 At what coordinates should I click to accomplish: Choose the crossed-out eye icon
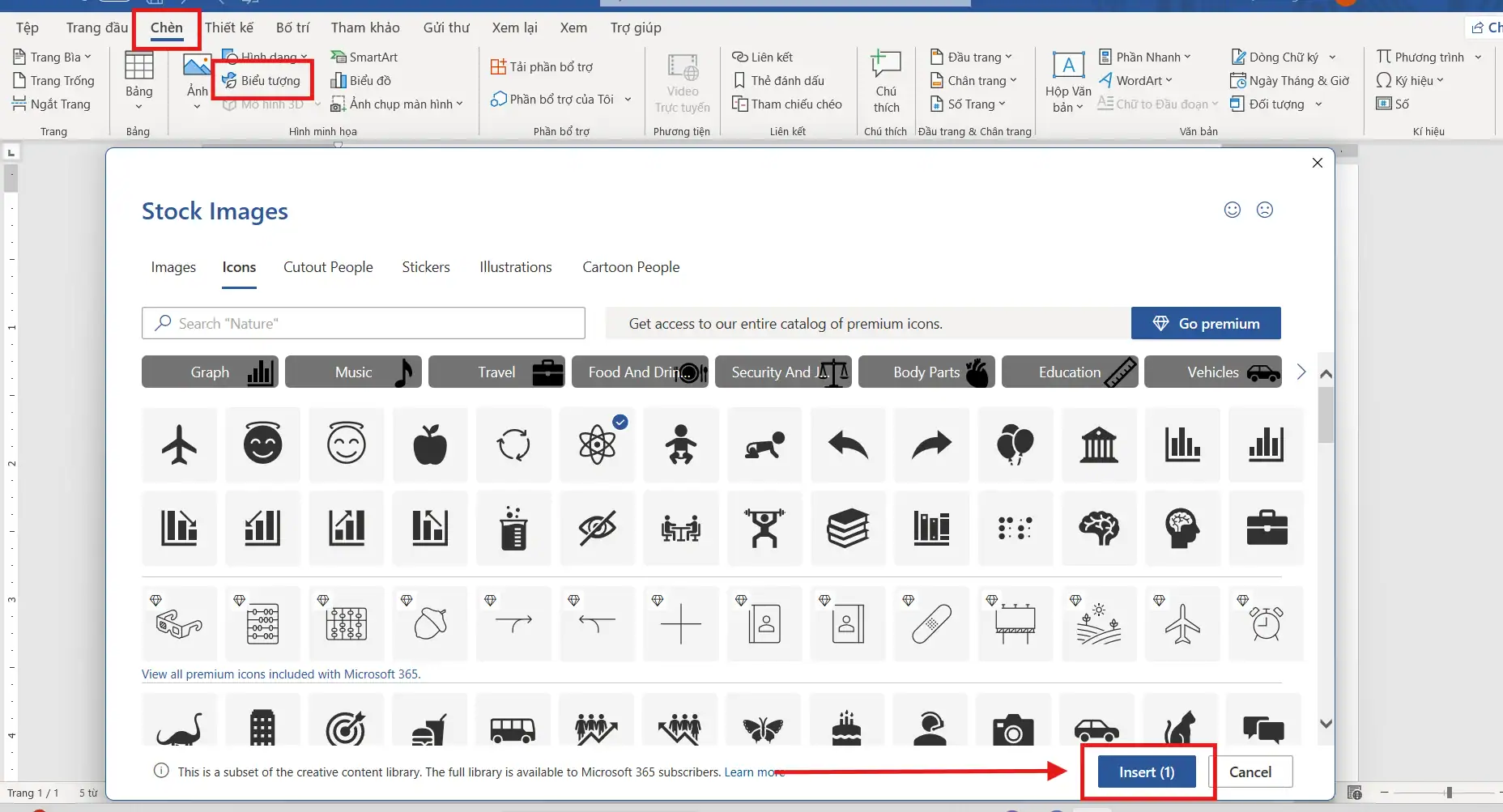pyautogui.click(x=597, y=529)
